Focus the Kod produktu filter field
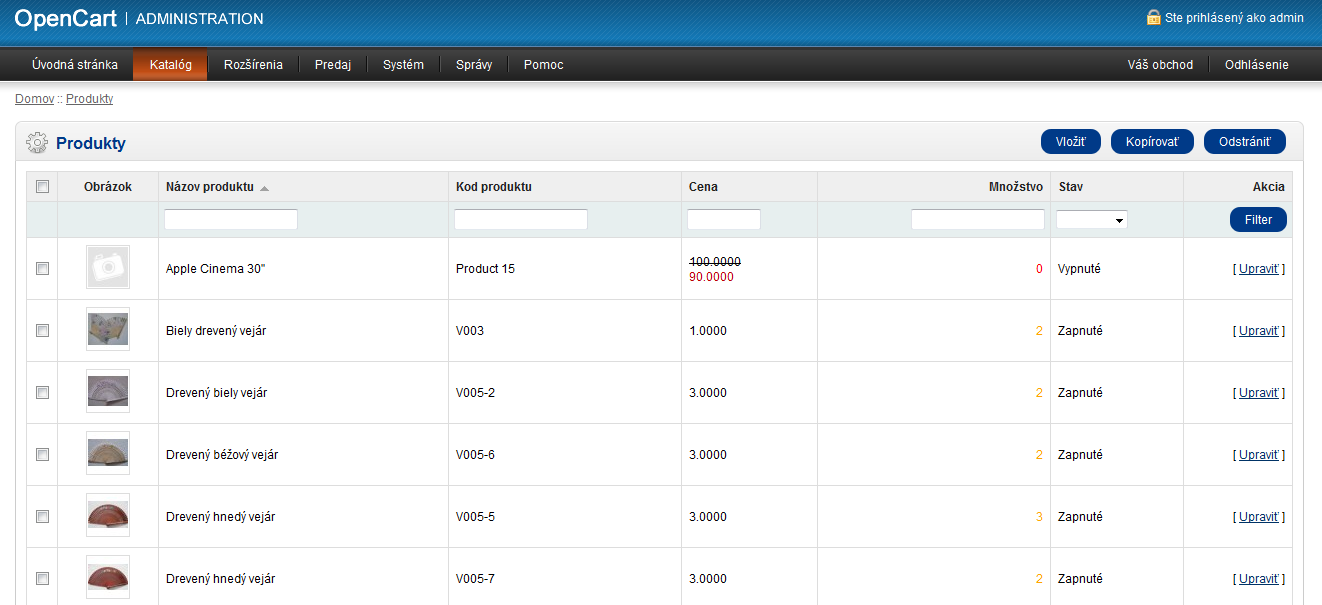This screenshot has height=605, width=1322. [521, 219]
